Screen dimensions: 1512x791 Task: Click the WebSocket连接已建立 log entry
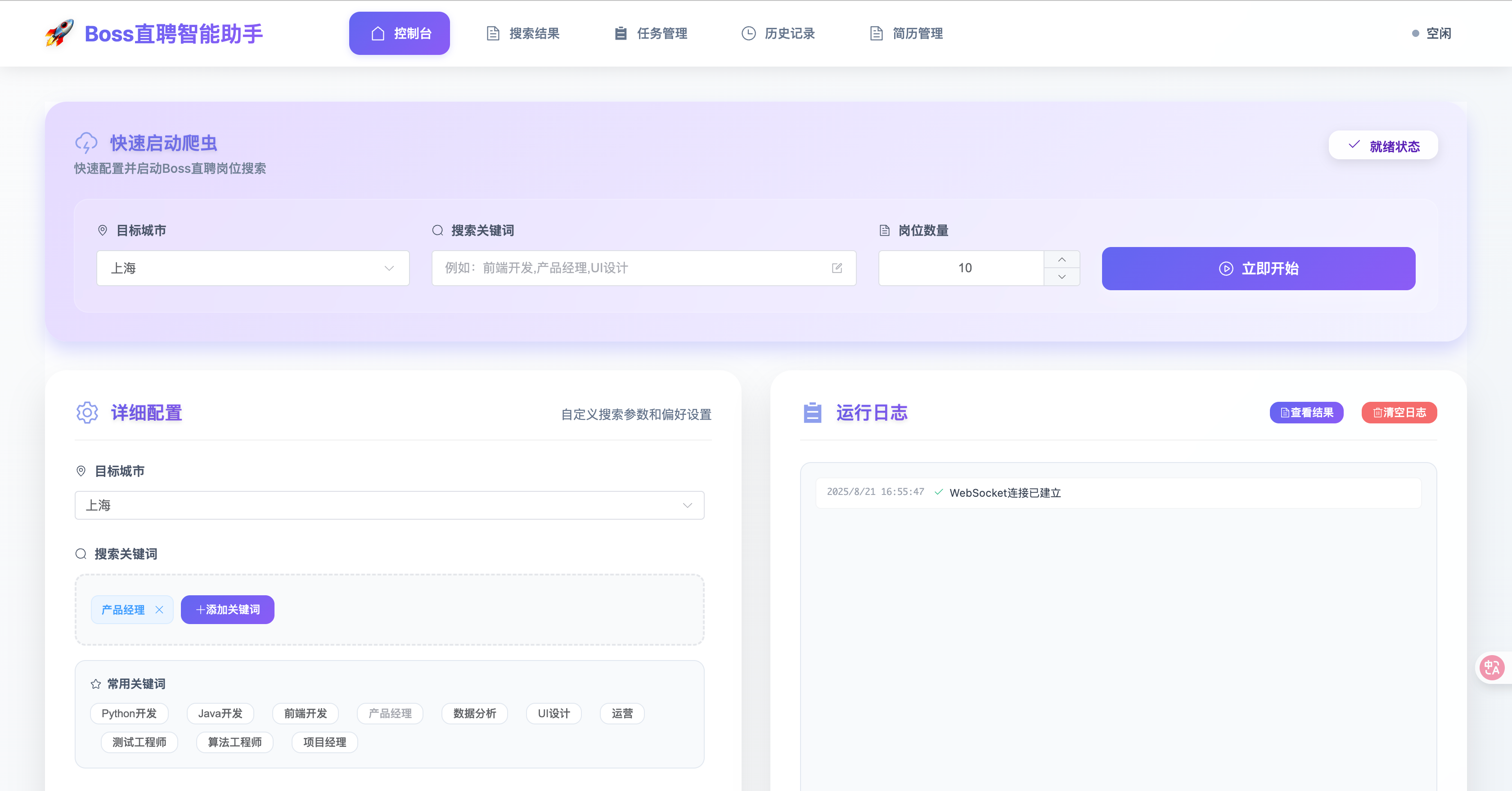1117,492
